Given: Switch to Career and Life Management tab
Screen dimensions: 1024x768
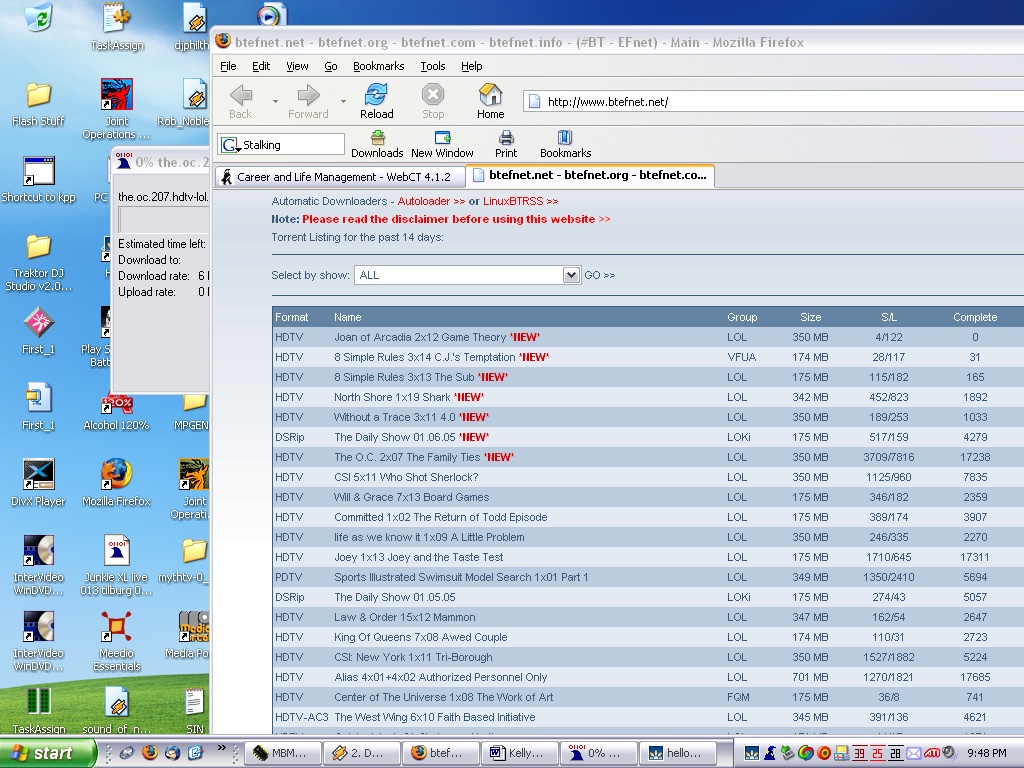Looking at the screenshot, I should pos(340,177).
